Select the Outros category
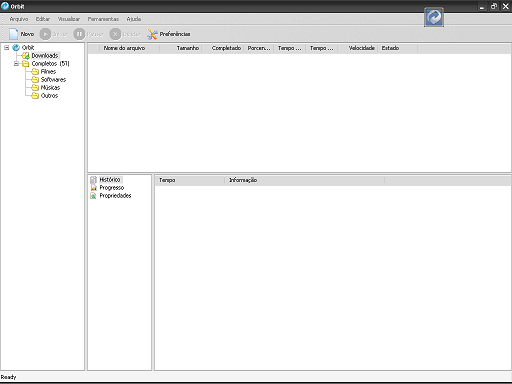Image resolution: width=512 pixels, height=384 pixels. point(49,96)
